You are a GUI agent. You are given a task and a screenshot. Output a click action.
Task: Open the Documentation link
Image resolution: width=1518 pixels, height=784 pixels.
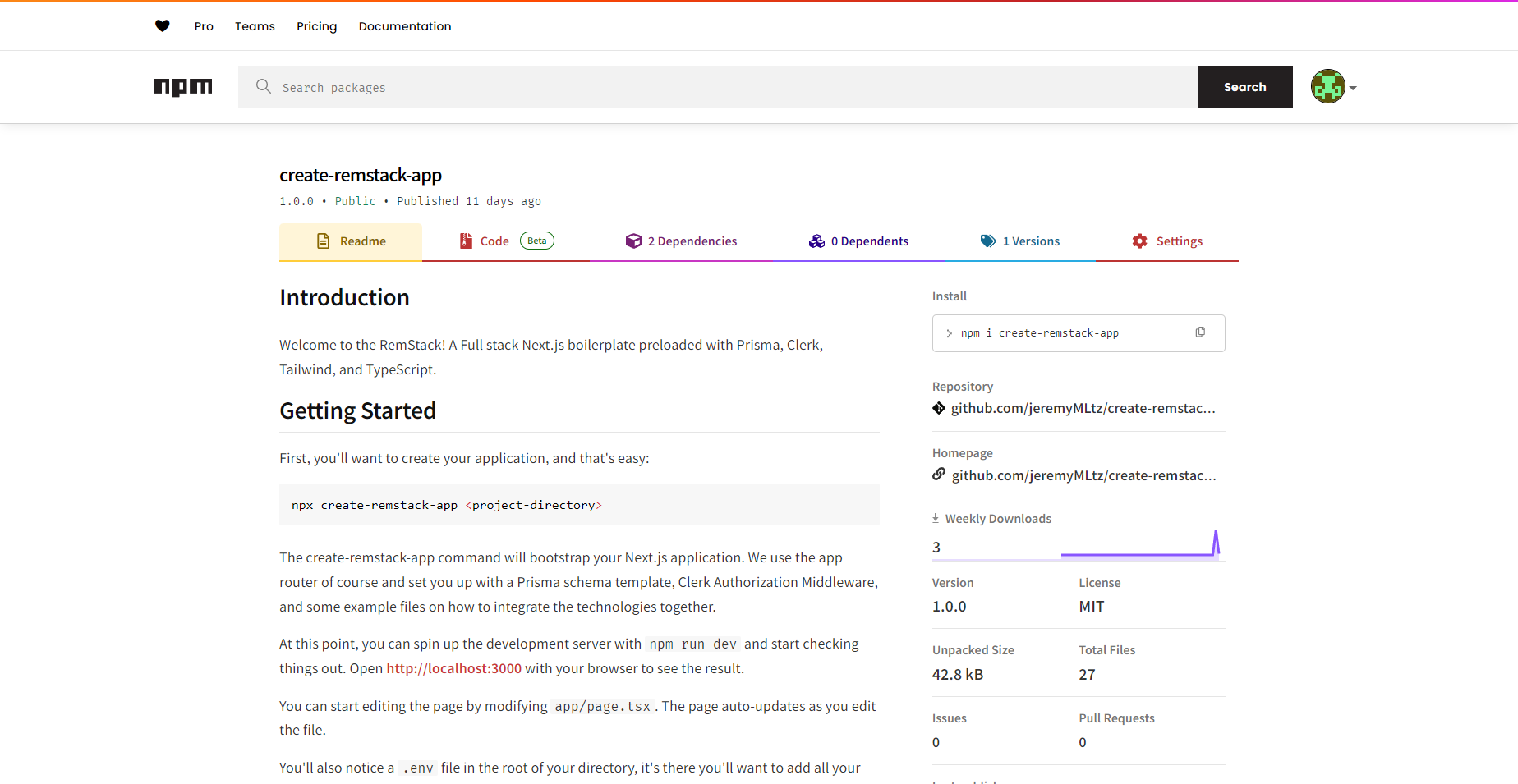405,26
